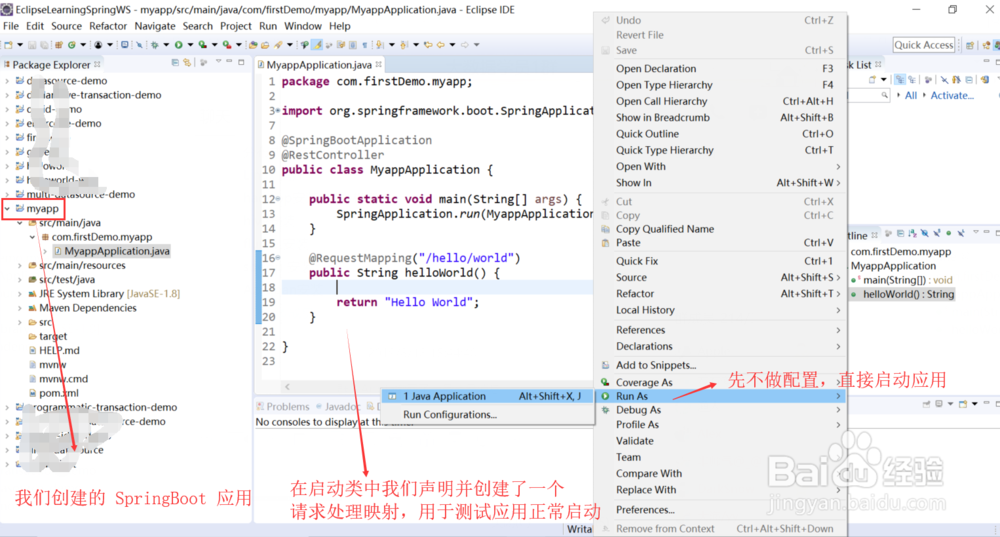Click the All link in Task List
The height and width of the screenshot is (537, 1000).
click(x=911, y=95)
